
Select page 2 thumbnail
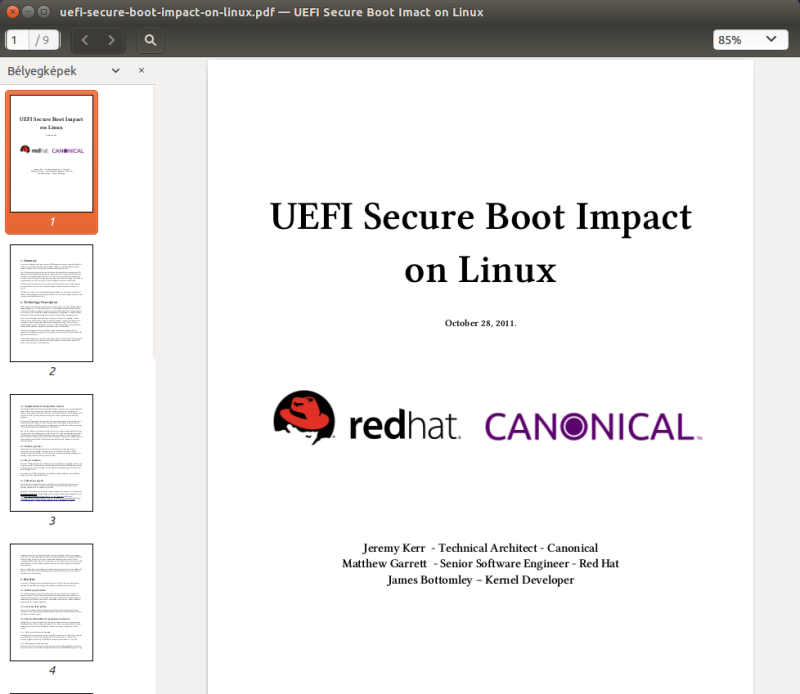coord(52,303)
